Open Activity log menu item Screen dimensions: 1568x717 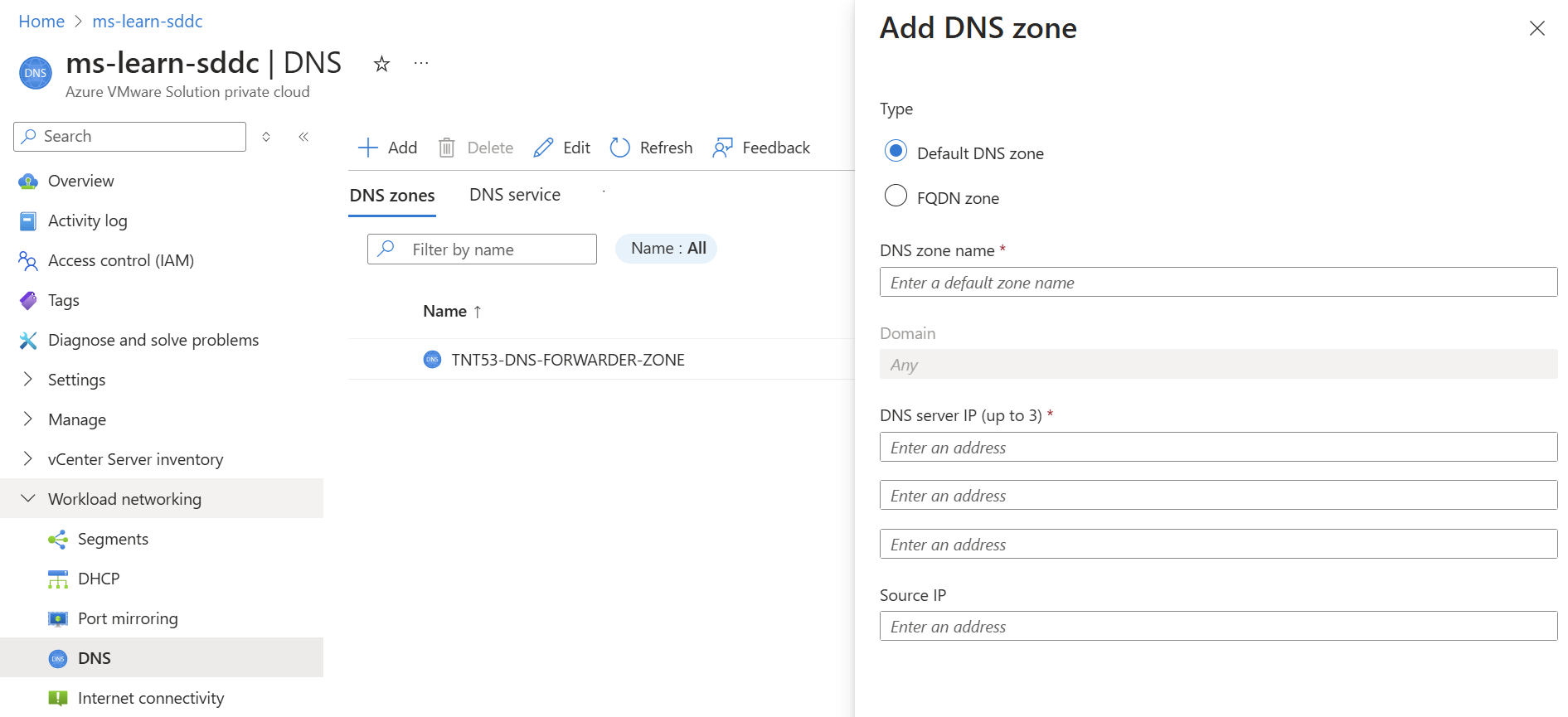(88, 220)
